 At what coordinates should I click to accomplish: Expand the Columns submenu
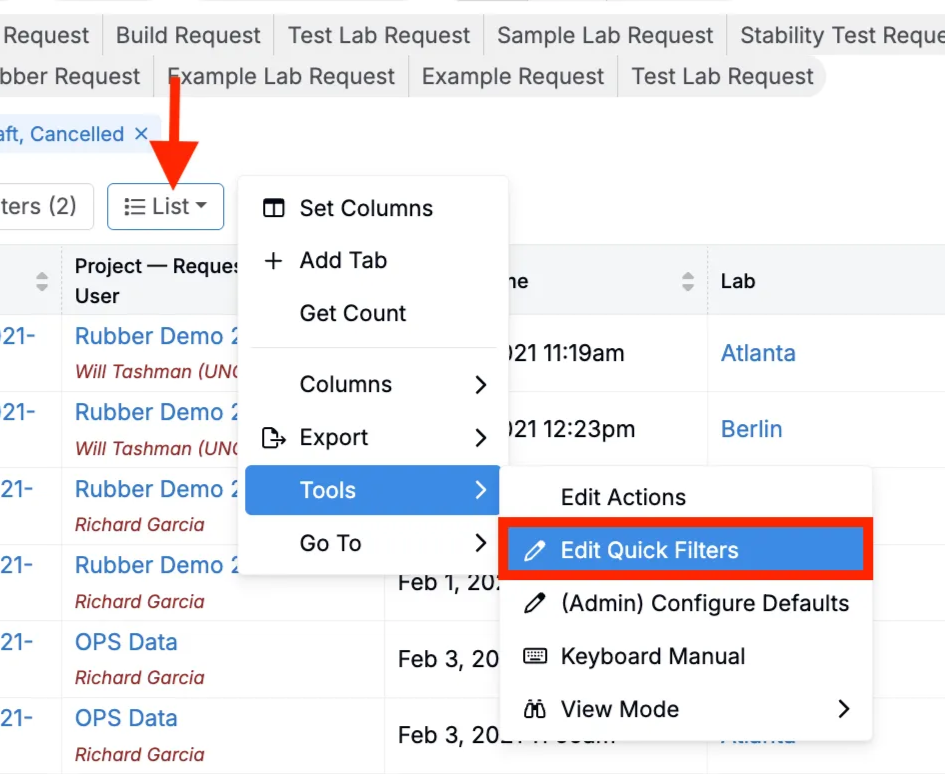[480, 385]
